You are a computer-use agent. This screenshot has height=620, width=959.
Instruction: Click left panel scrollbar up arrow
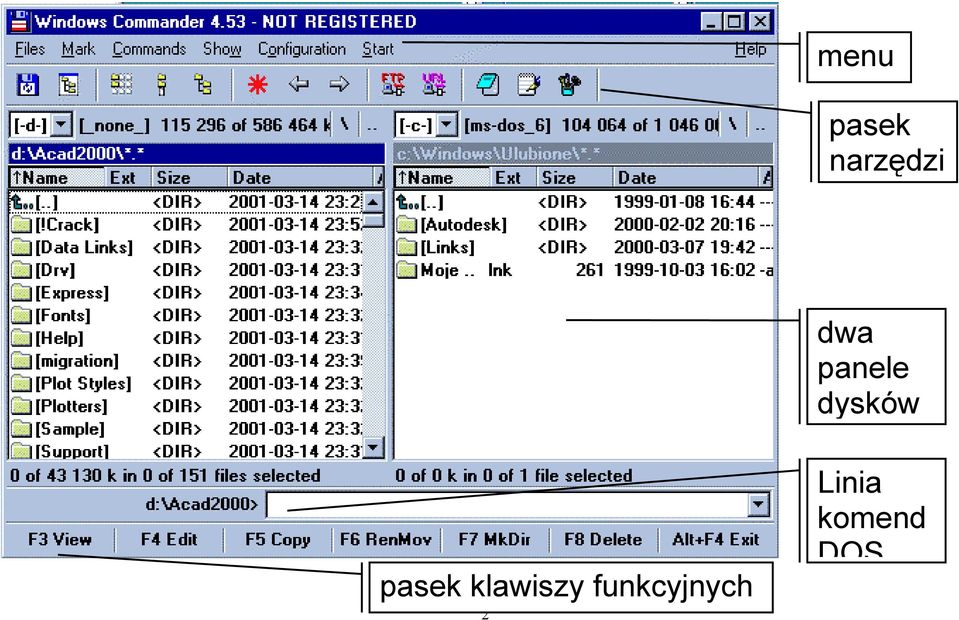(x=374, y=202)
